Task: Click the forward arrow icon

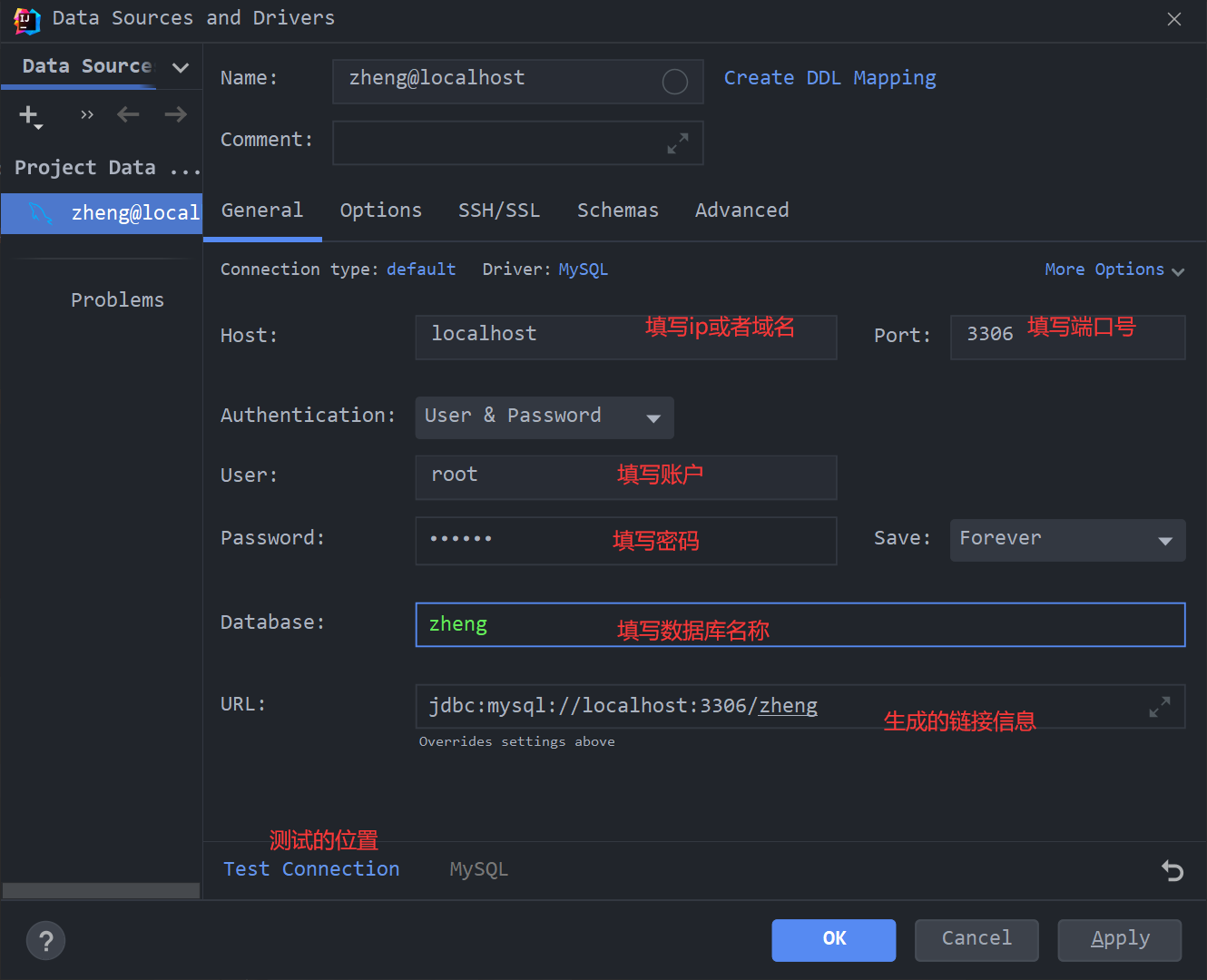Action: pyautogui.click(x=175, y=114)
